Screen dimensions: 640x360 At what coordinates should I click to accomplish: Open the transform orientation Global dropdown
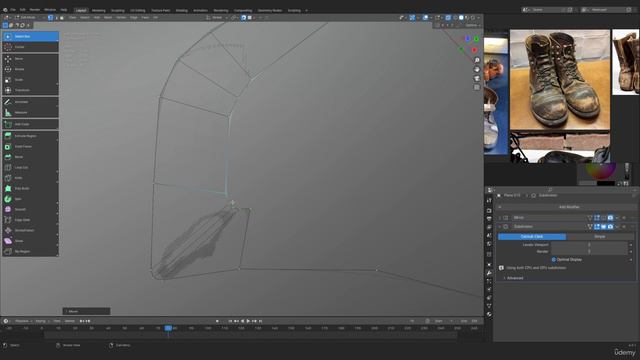point(216,18)
